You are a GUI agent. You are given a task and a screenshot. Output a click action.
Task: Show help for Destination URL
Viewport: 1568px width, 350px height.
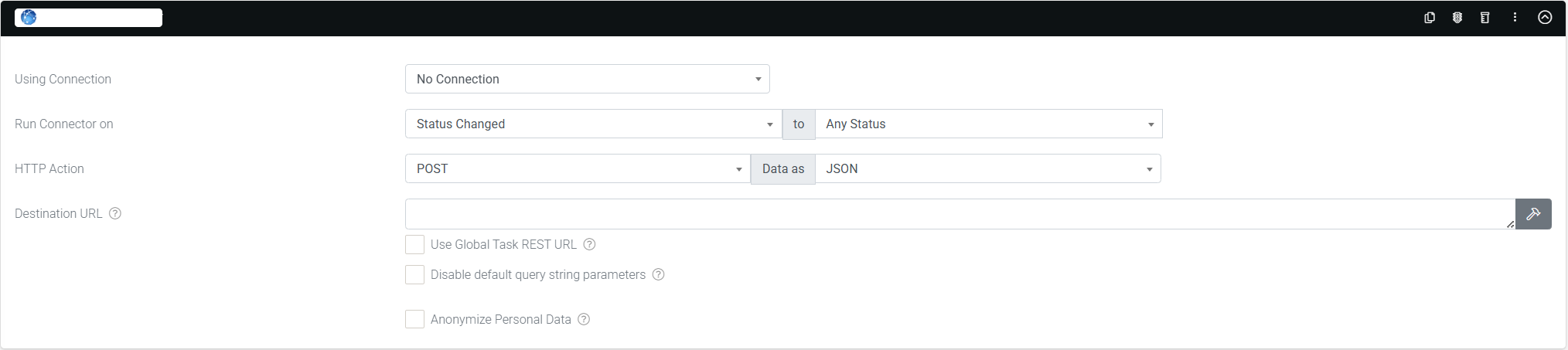pyautogui.click(x=115, y=213)
